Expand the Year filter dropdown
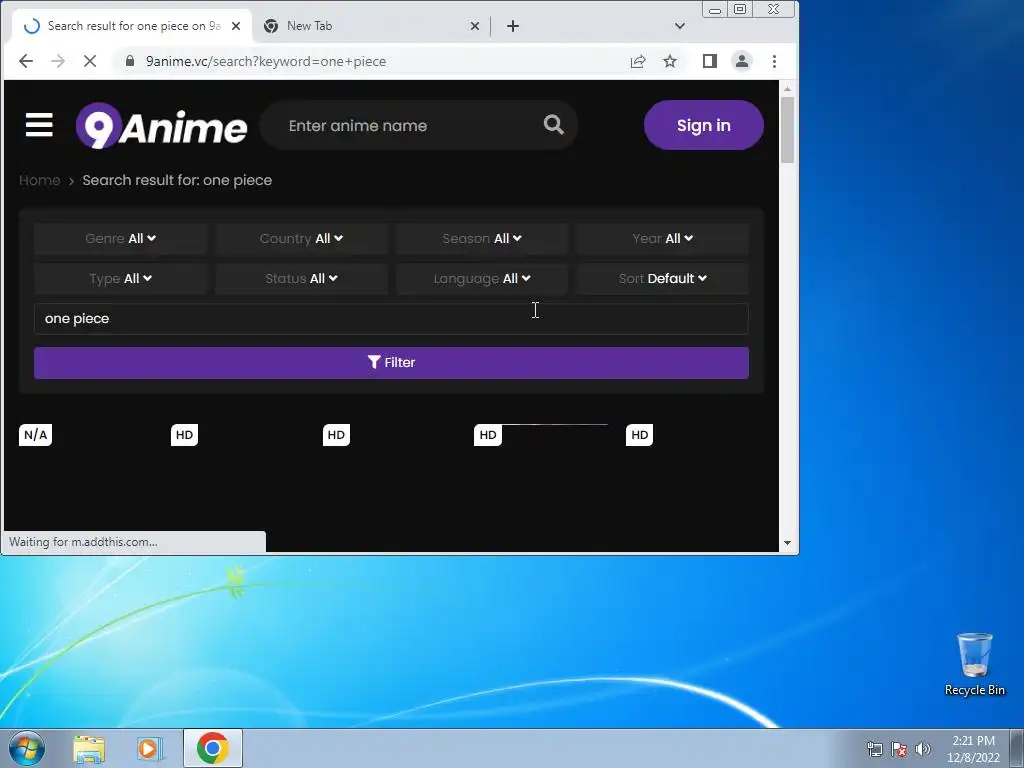1024x768 pixels. click(662, 238)
